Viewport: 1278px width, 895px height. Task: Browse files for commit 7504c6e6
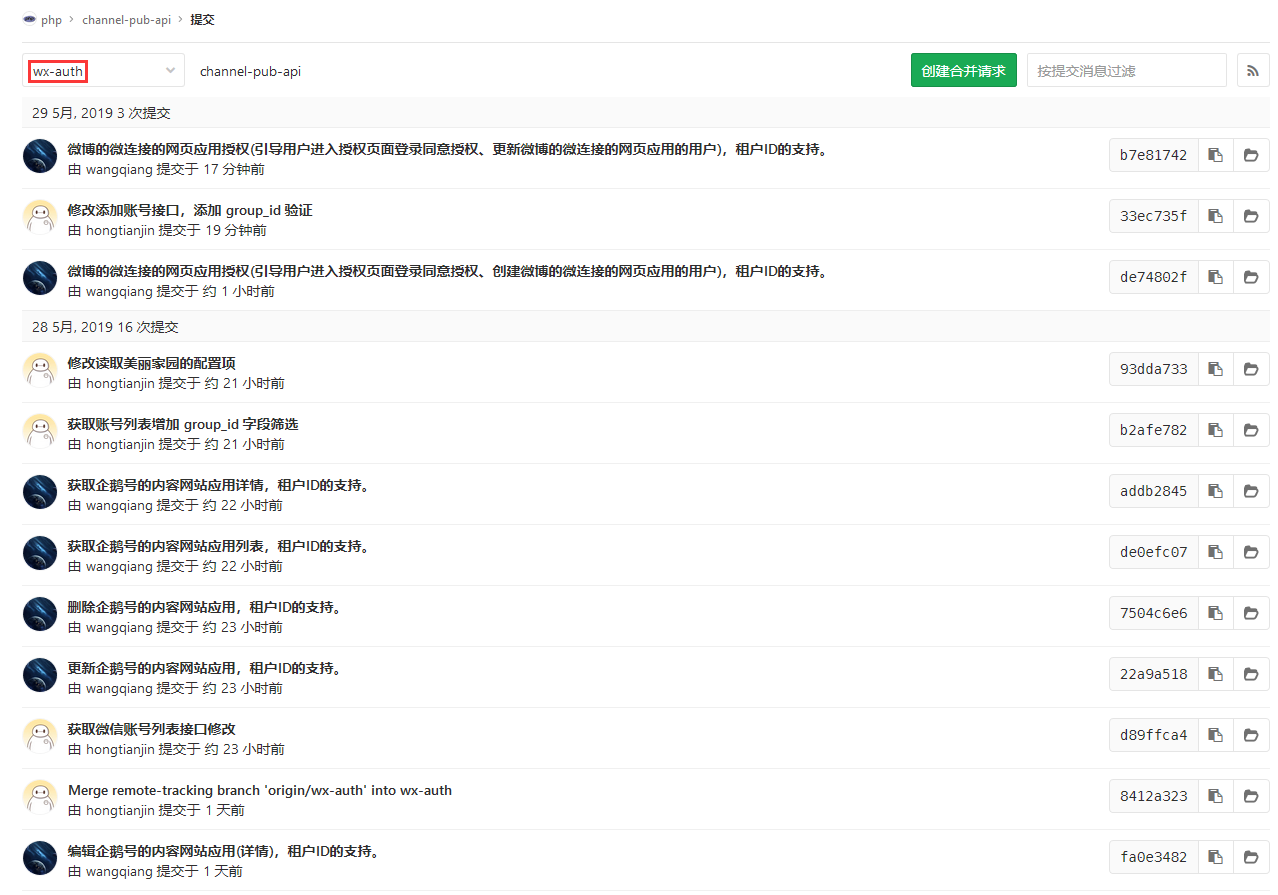(x=1251, y=613)
